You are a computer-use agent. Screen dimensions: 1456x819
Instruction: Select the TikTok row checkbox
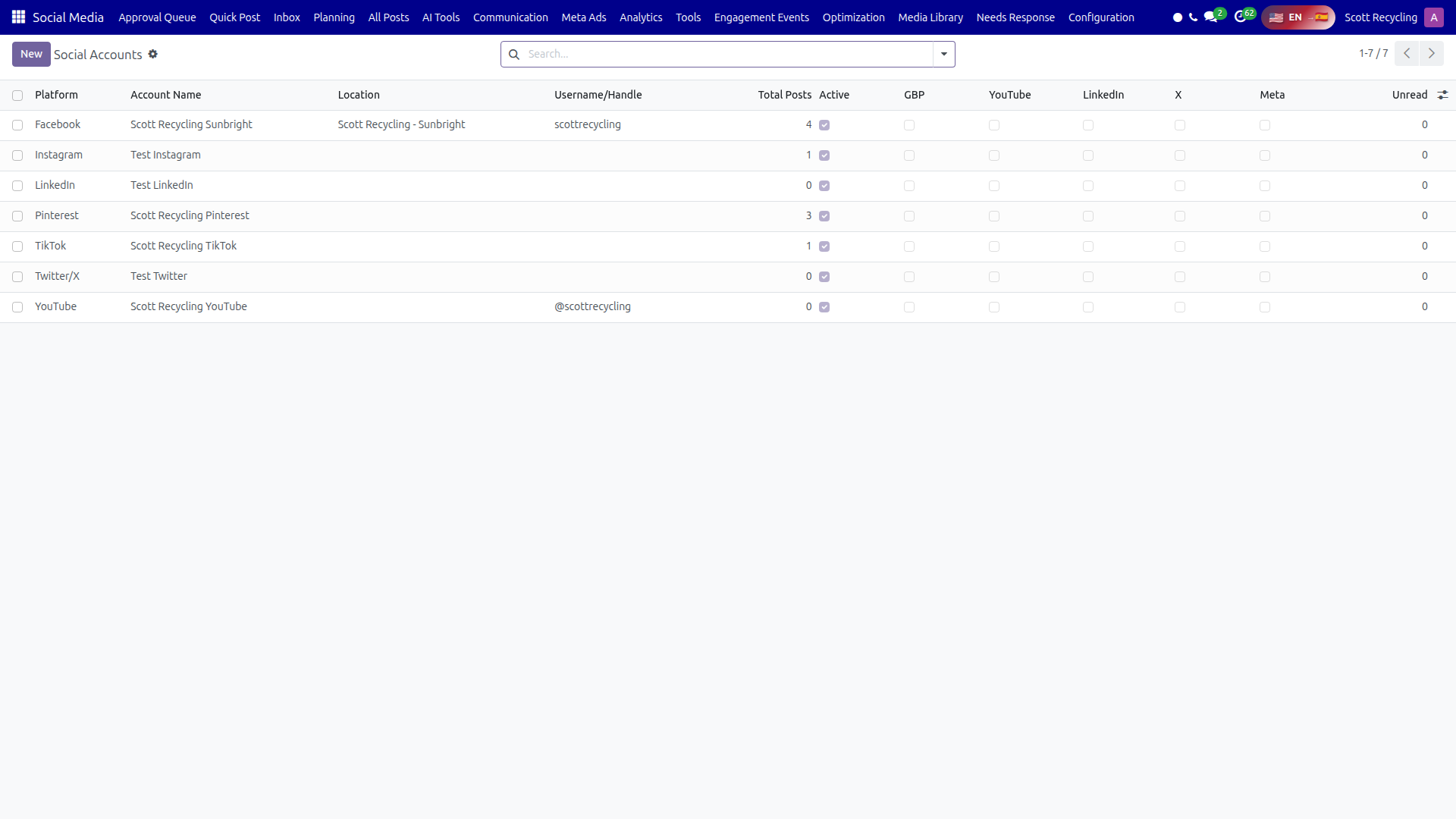pos(17,246)
